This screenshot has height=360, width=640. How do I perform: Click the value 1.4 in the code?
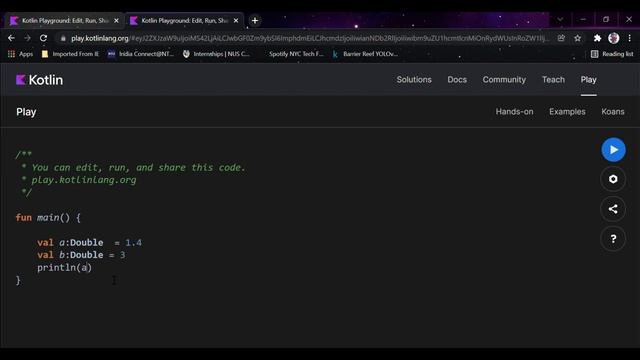click(x=133, y=243)
